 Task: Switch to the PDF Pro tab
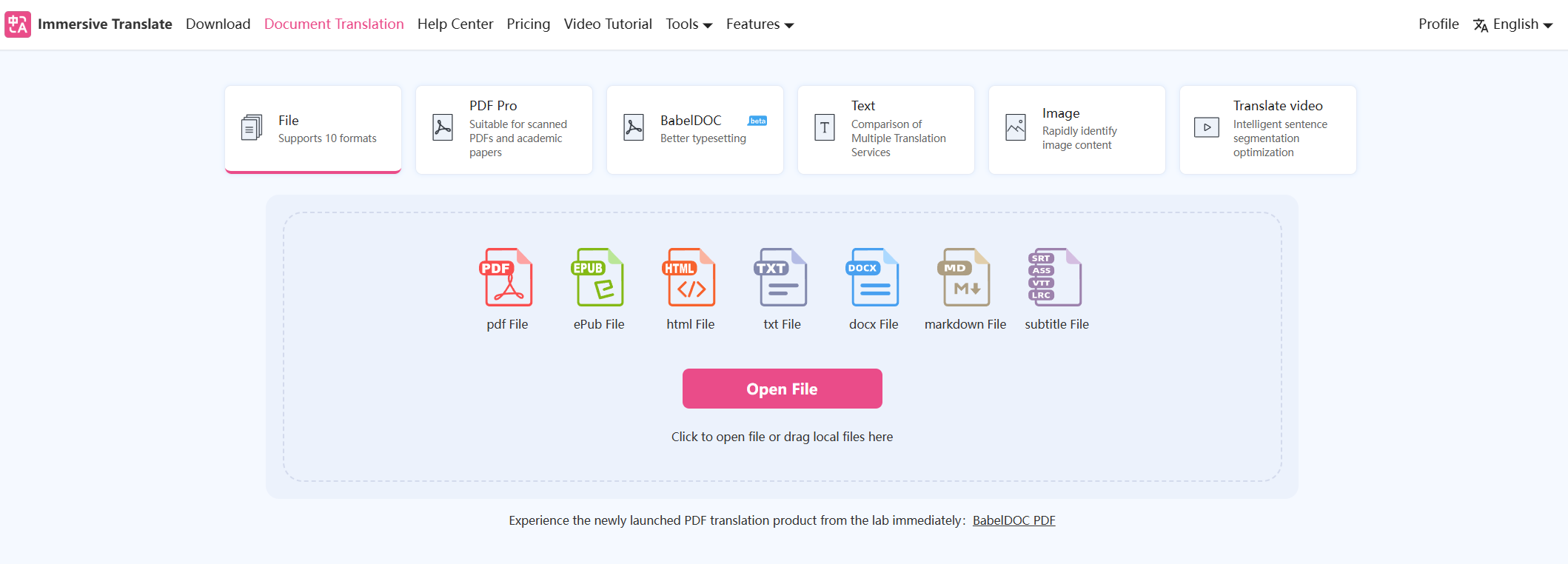504,130
